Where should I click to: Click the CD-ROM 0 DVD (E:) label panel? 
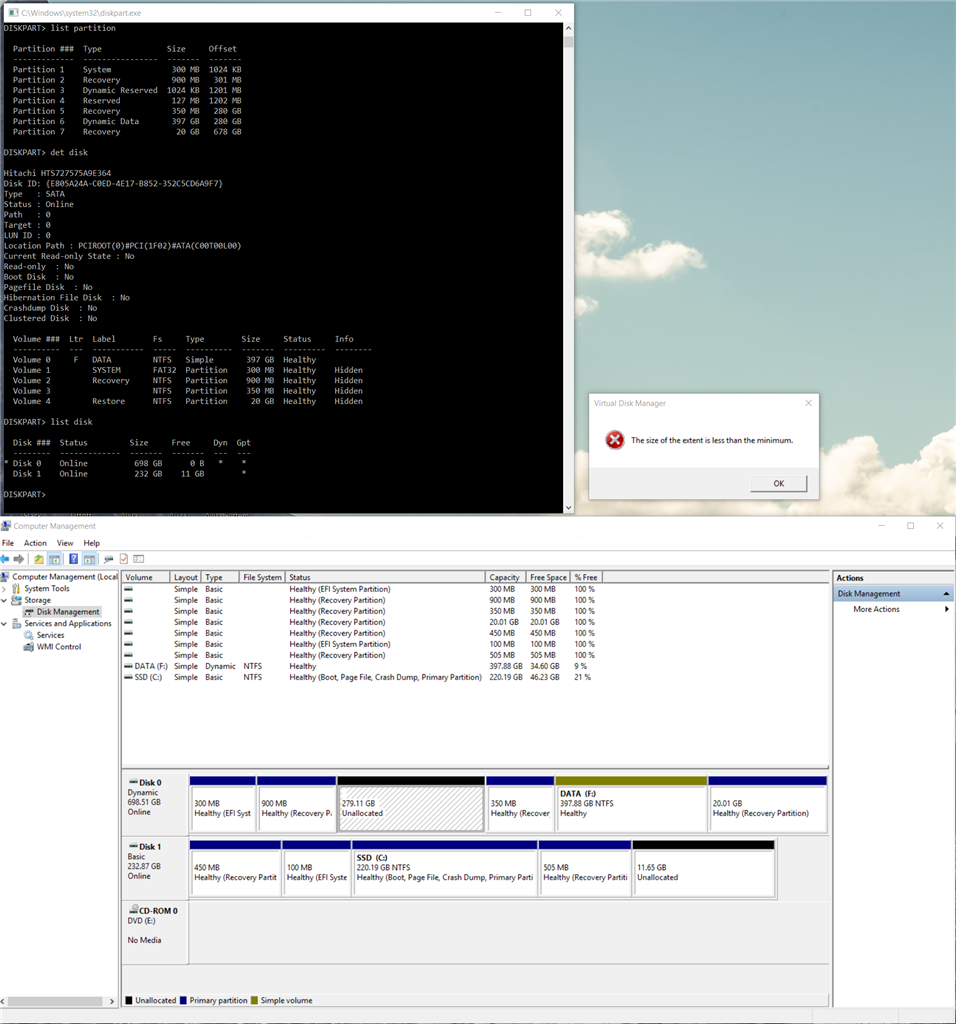coord(155,932)
